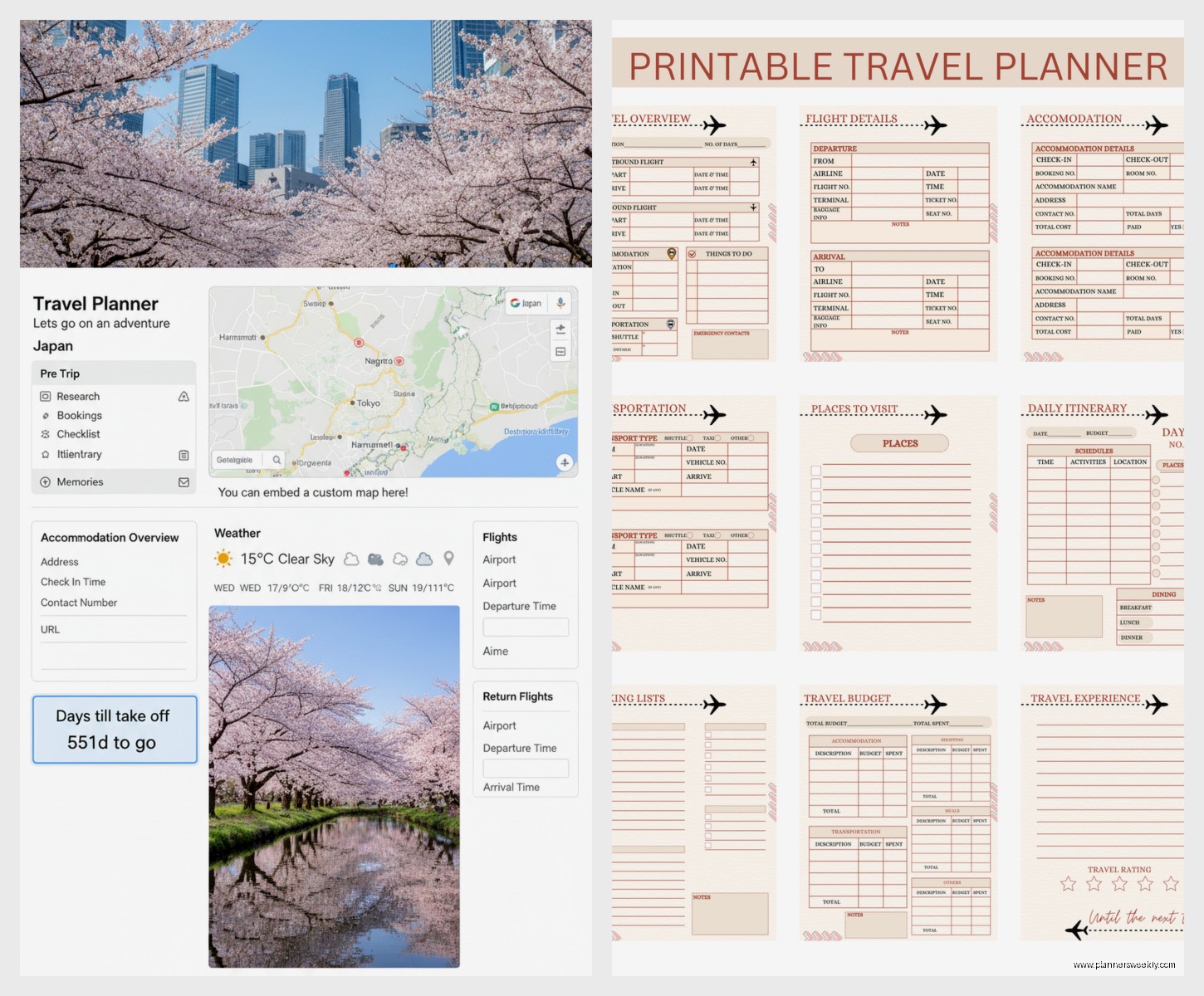Click the magnifier search button on the map
1204x996 pixels.
coord(277,460)
